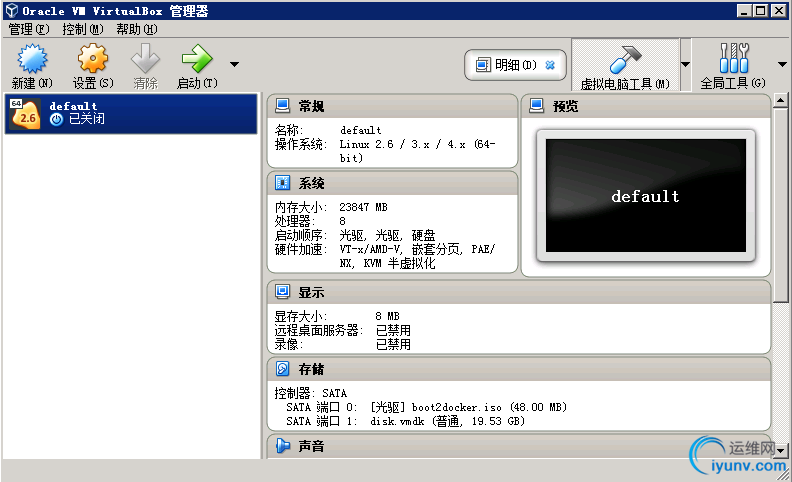
Task: Open the 常规 section header link
Action: click(x=311, y=106)
